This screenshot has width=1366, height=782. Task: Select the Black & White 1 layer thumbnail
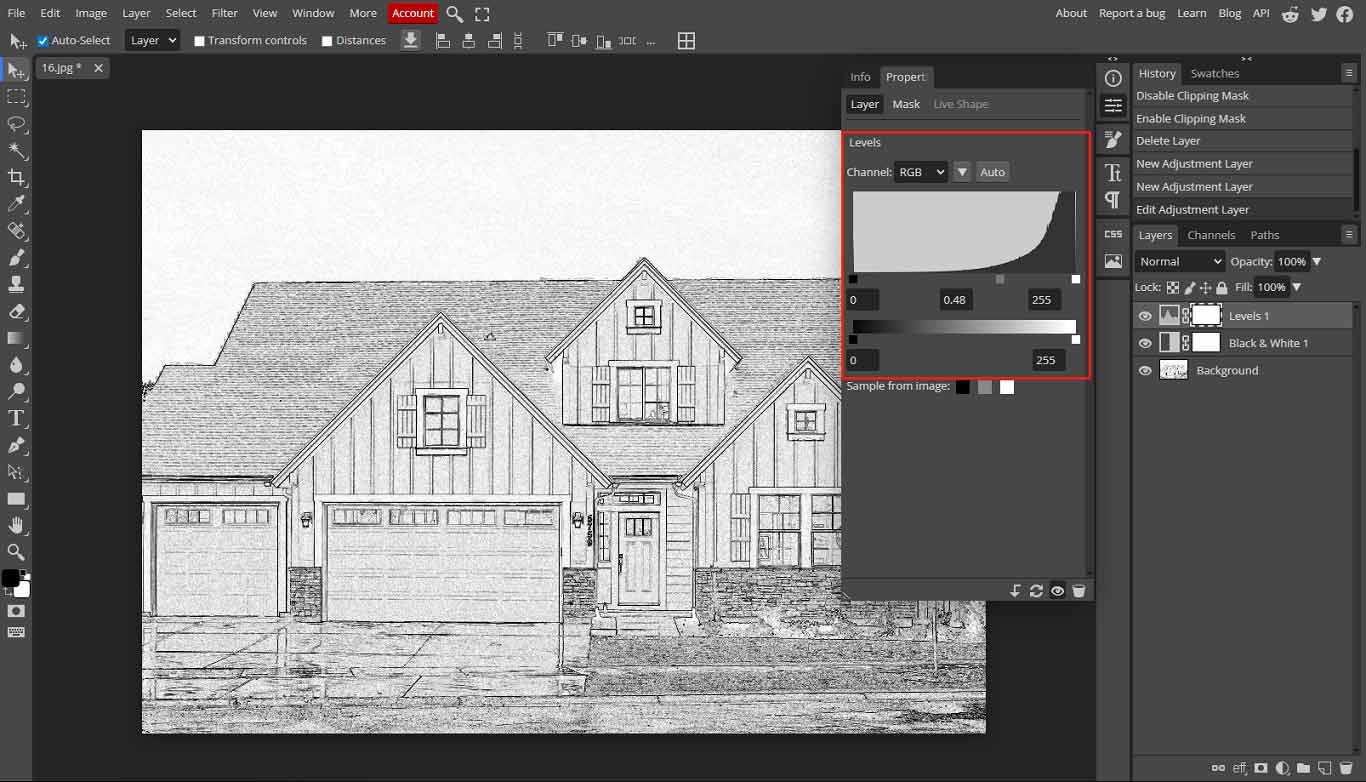pyautogui.click(x=1170, y=343)
